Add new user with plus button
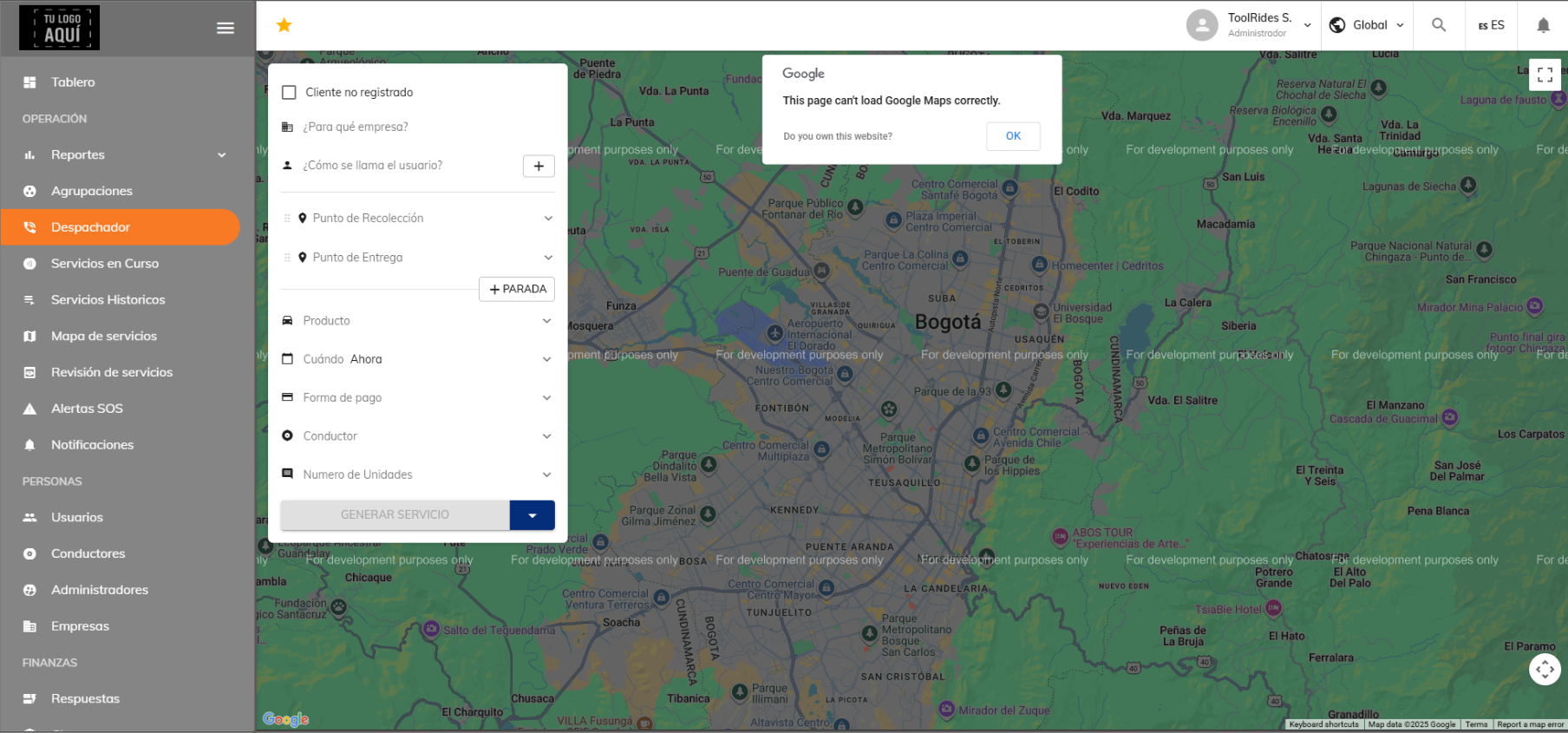 (539, 166)
